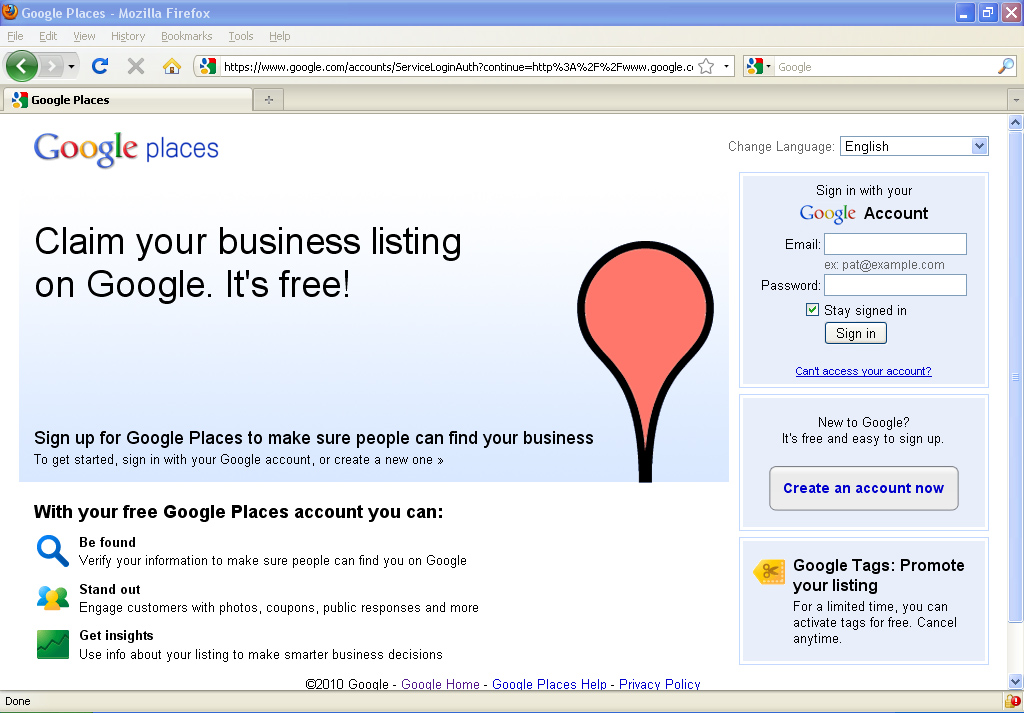This screenshot has height=713, width=1024.
Task: Open the View menu
Action: click(x=84, y=36)
